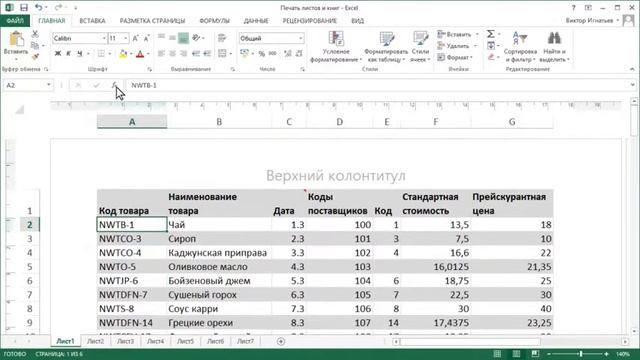The image size is (640, 360).
Task: Switch to the ФОРМУЛЫ tab
Action: [x=214, y=20]
